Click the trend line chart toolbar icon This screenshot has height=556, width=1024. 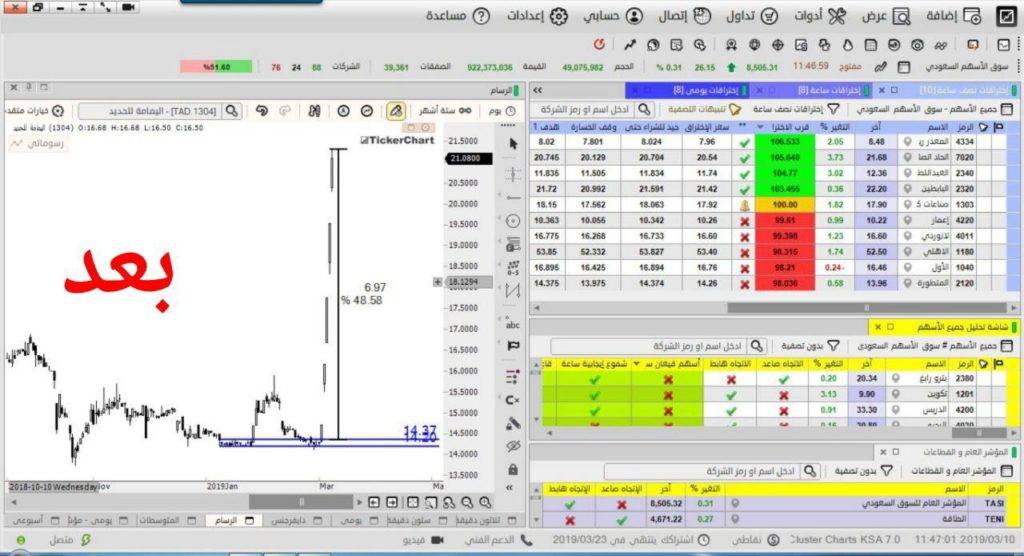click(630, 45)
